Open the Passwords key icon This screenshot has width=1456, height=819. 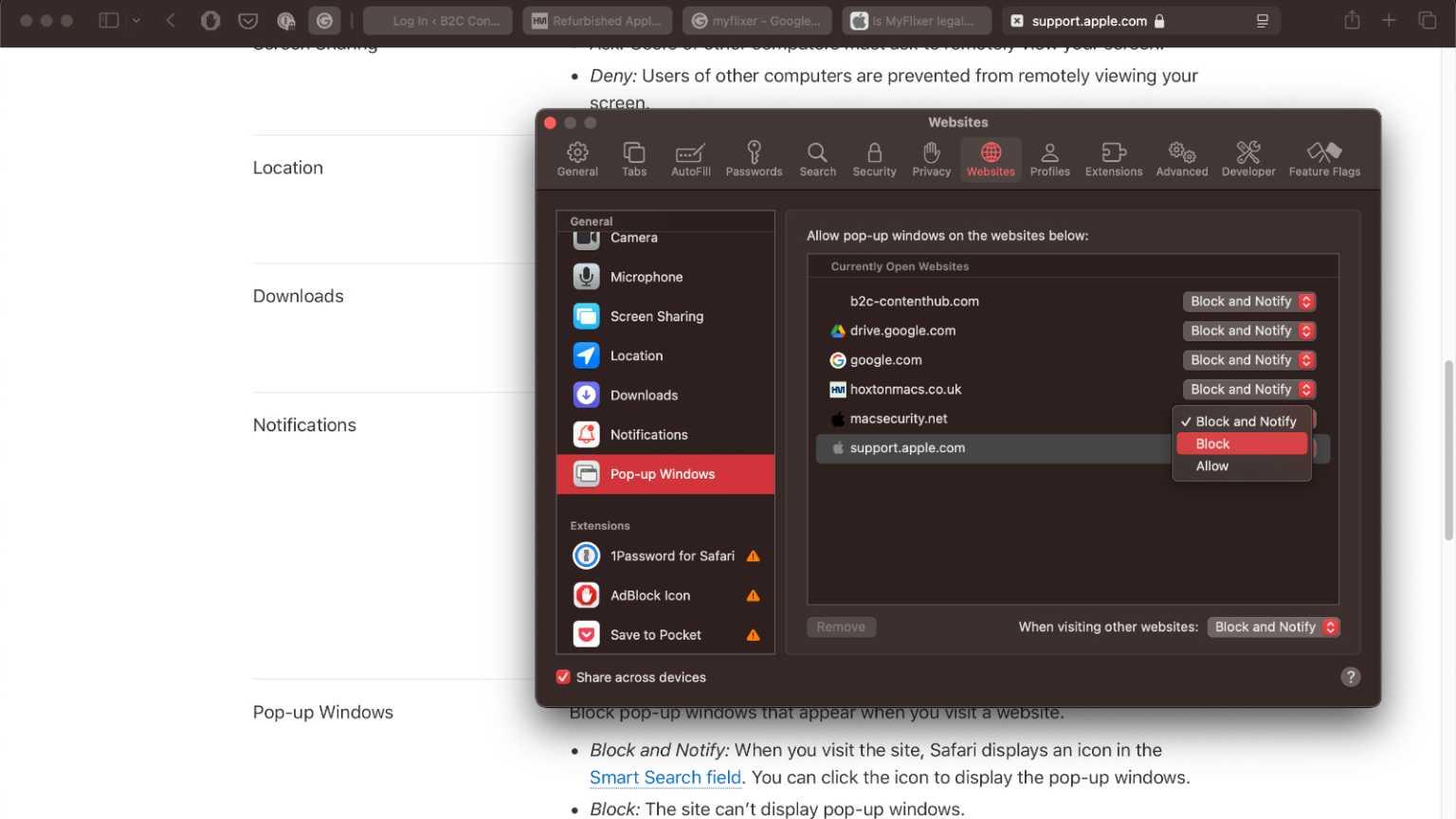click(754, 158)
